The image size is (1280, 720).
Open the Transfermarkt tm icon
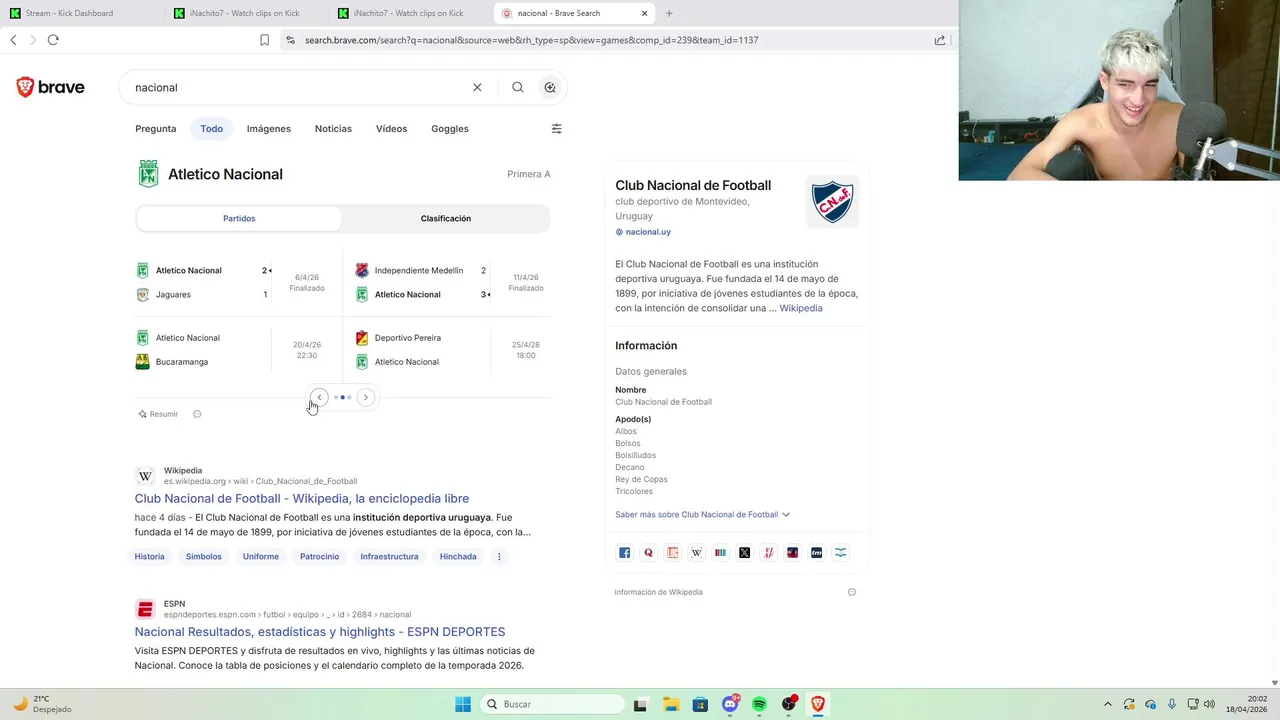(x=817, y=552)
